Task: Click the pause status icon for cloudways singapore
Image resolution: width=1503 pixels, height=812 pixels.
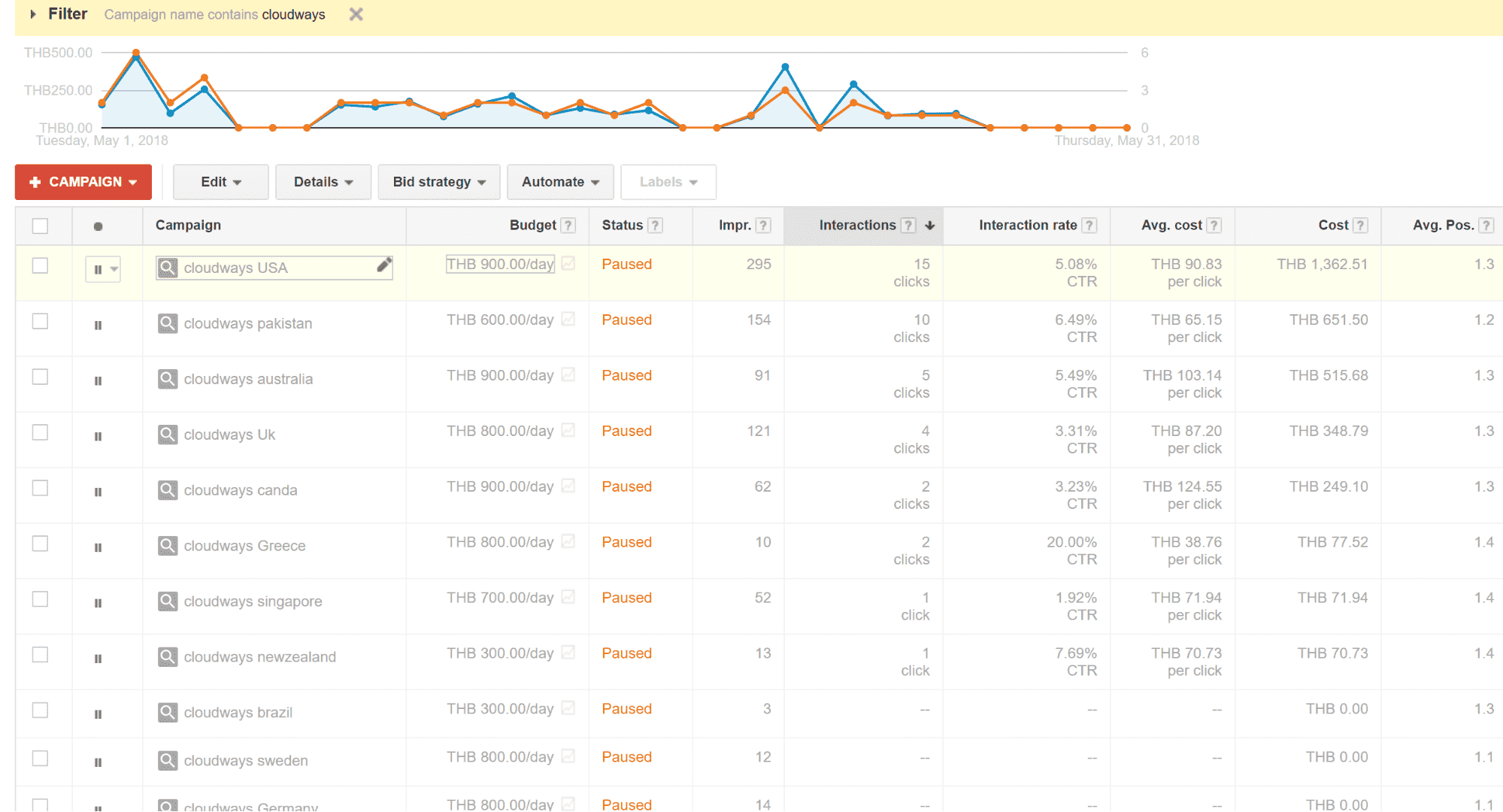Action: (x=98, y=603)
